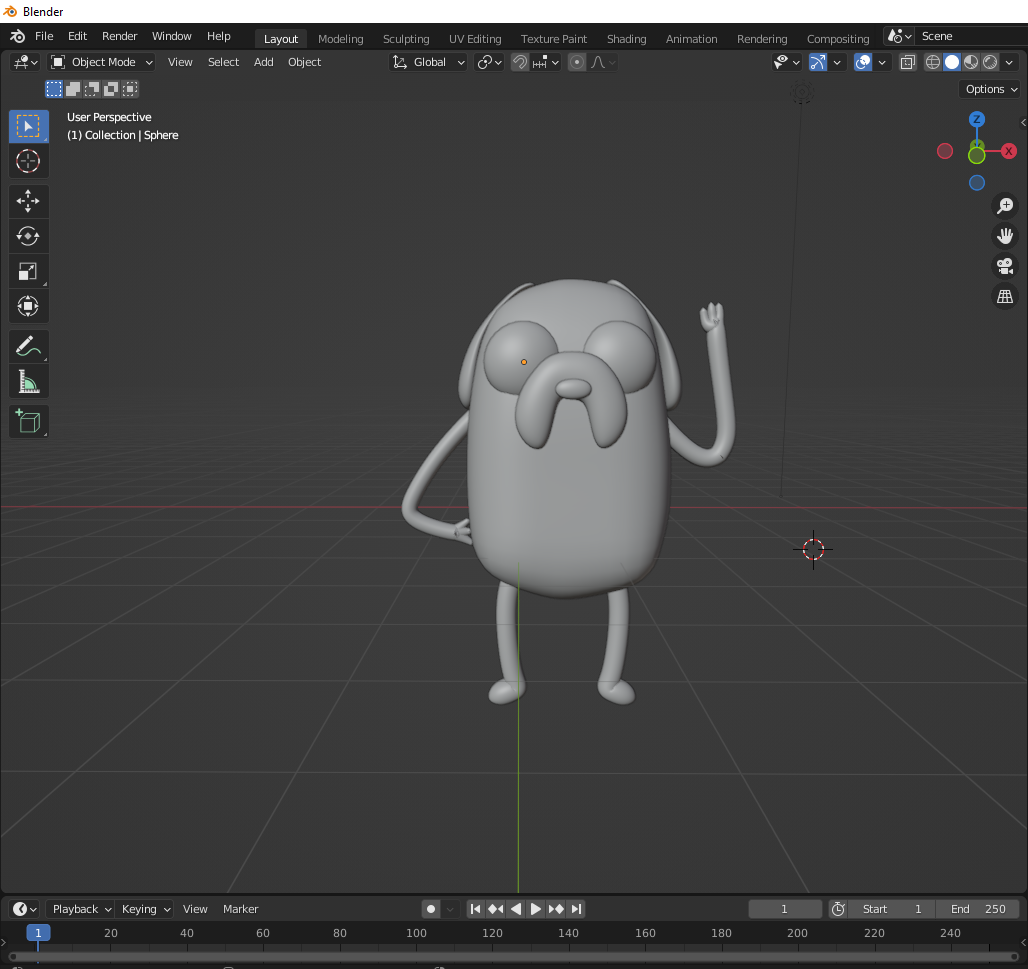Switch to the Sculpting workspace tab
Screen dimensions: 1028x969
point(406,39)
